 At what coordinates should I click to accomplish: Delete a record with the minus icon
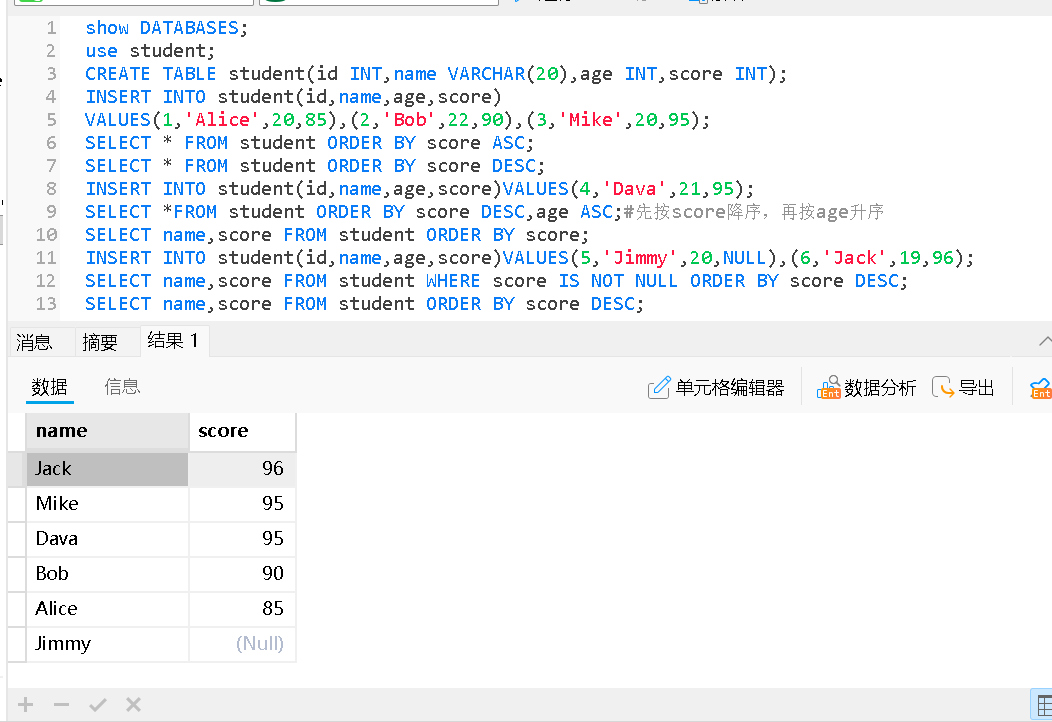click(x=62, y=705)
